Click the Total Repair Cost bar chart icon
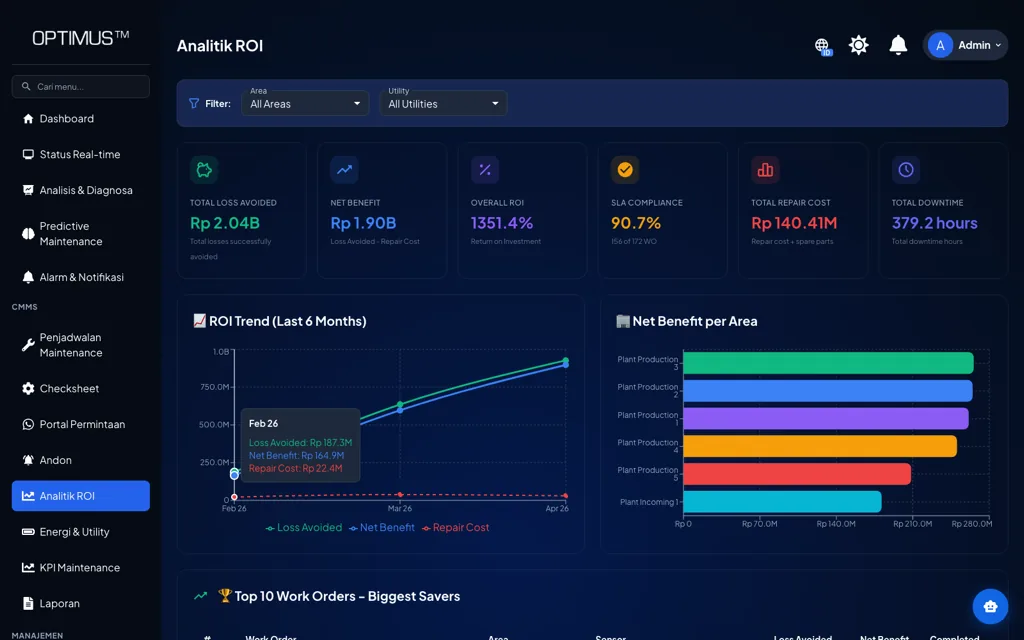This screenshot has height=640, width=1024. tap(765, 170)
